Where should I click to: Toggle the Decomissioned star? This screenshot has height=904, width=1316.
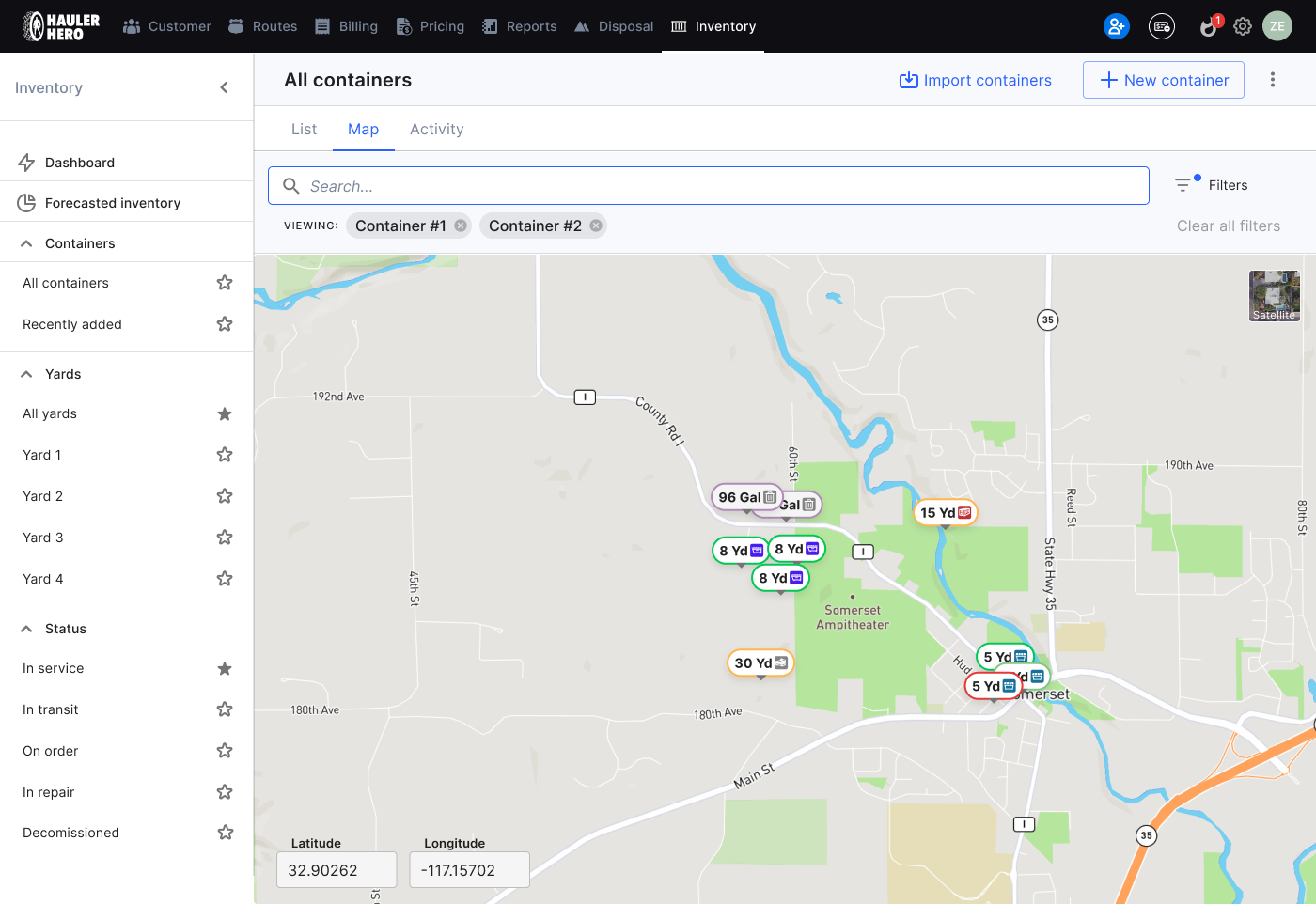click(225, 833)
